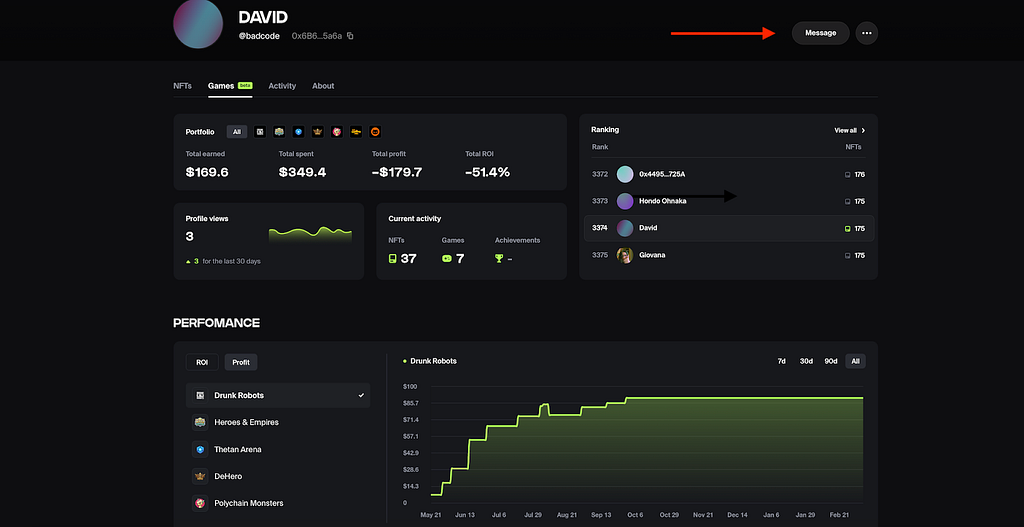Filter portfolio by Heroes & Empires icon
This screenshot has width=1024, height=527.
(279, 132)
